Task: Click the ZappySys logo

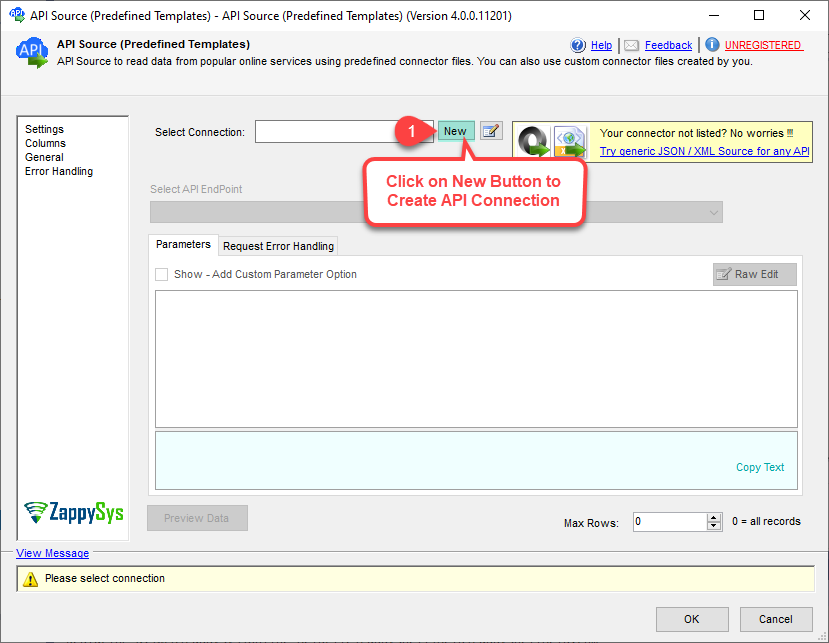Action: [74, 513]
